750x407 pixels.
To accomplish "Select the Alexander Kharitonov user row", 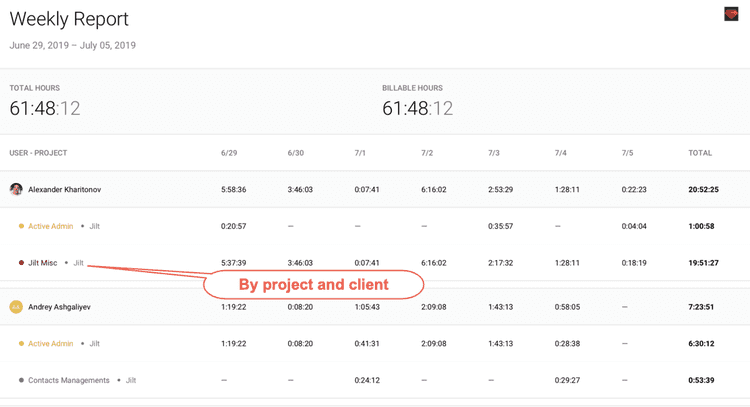I will click(x=64, y=189).
